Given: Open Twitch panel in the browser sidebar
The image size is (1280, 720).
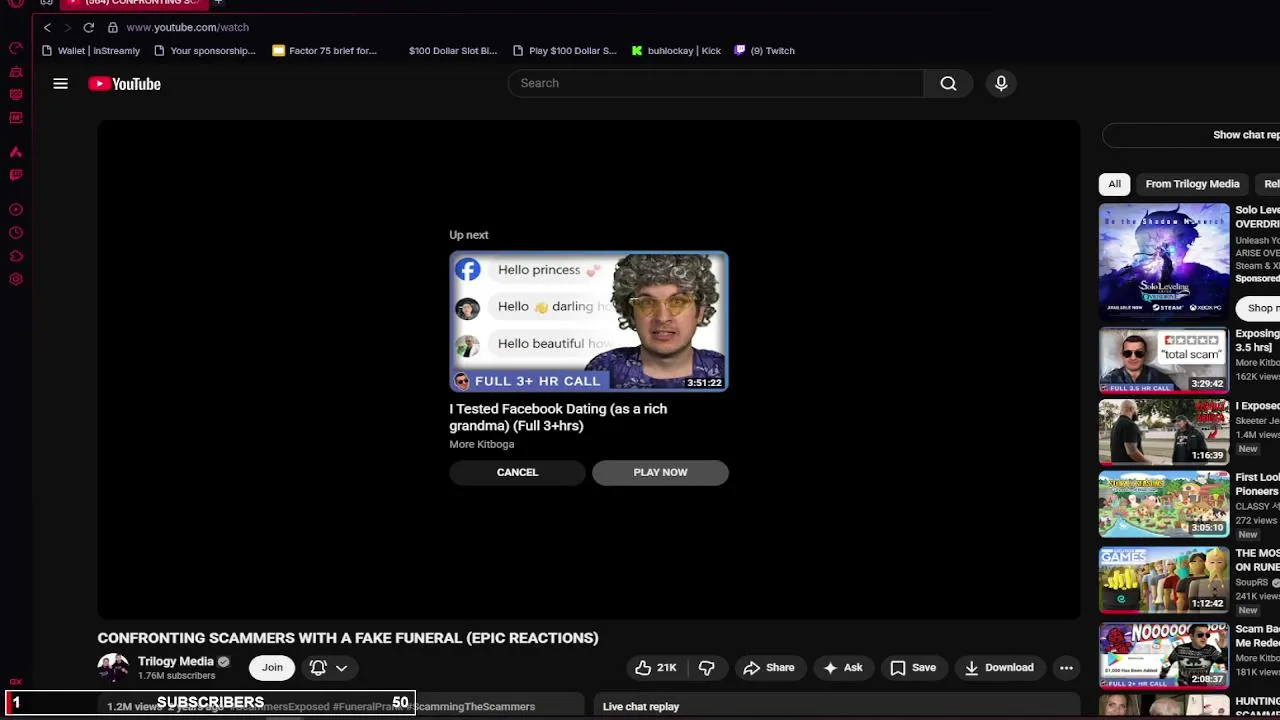Looking at the screenshot, I should point(16,175).
